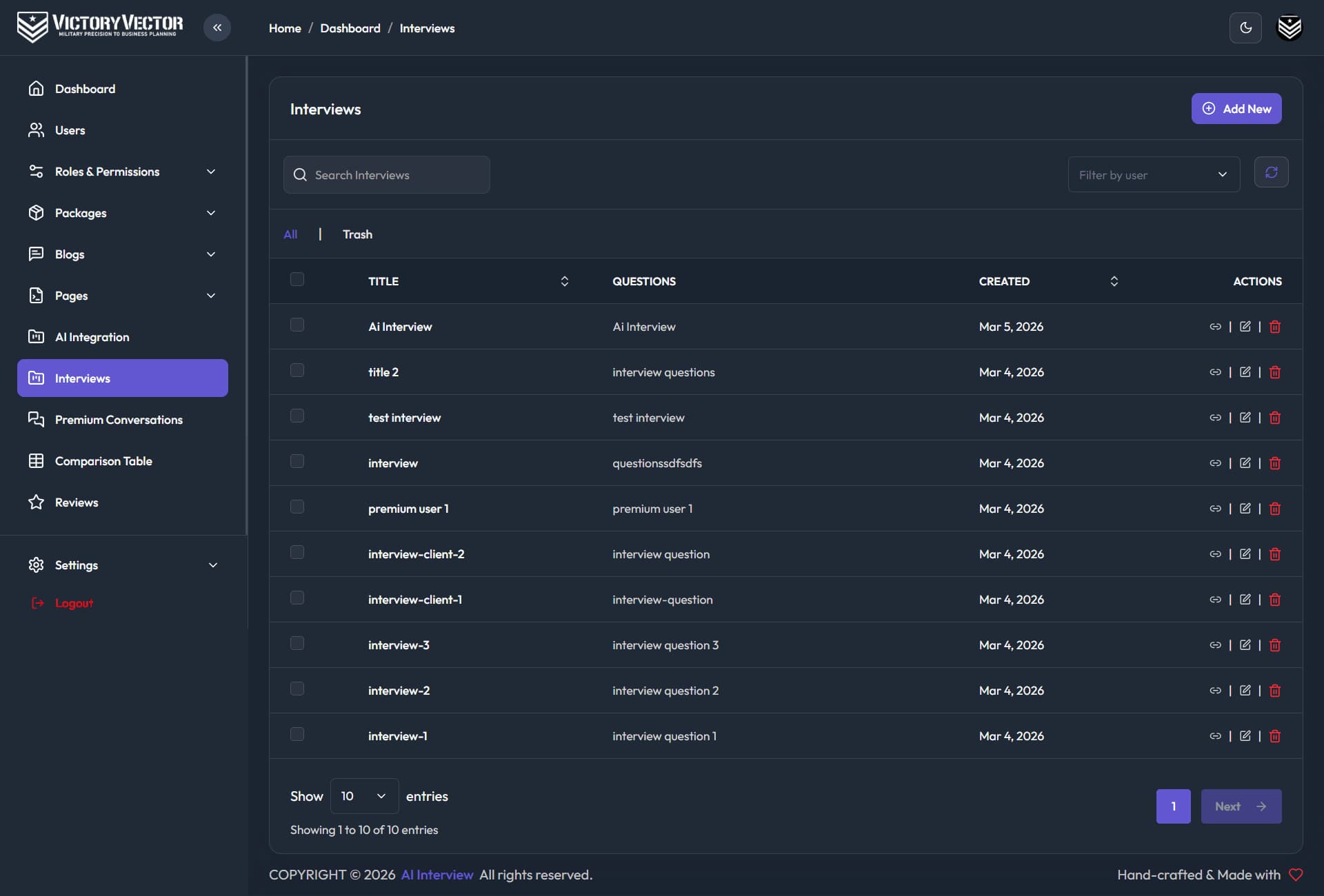Open the Show entries count dropdown
The height and width of the screenshot is (896, 1324).
click(x=364, y=796)
